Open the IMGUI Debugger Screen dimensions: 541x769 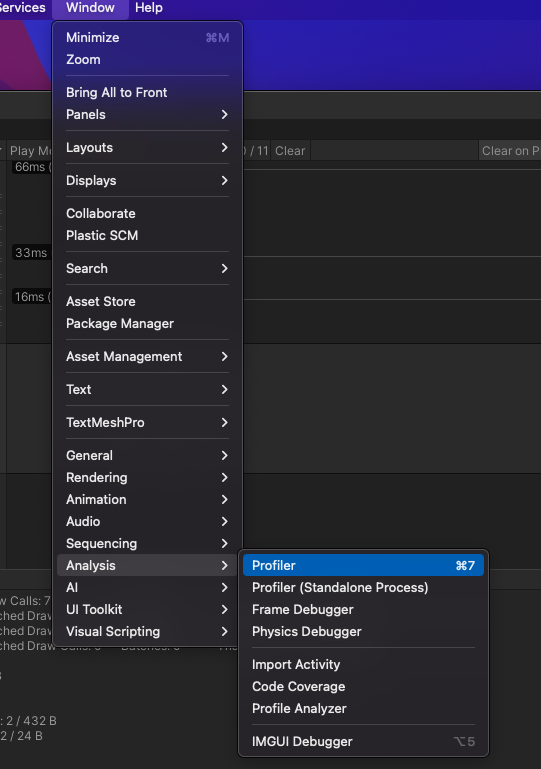click(x=363, y=741)
